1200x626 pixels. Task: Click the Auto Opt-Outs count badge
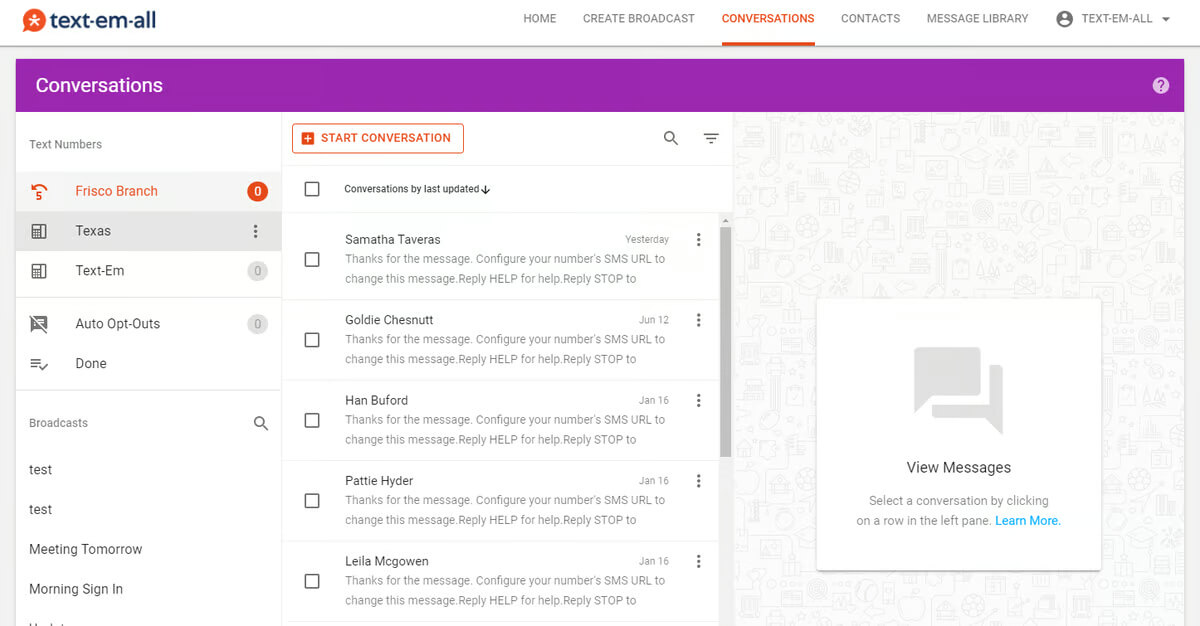point(257,324)
